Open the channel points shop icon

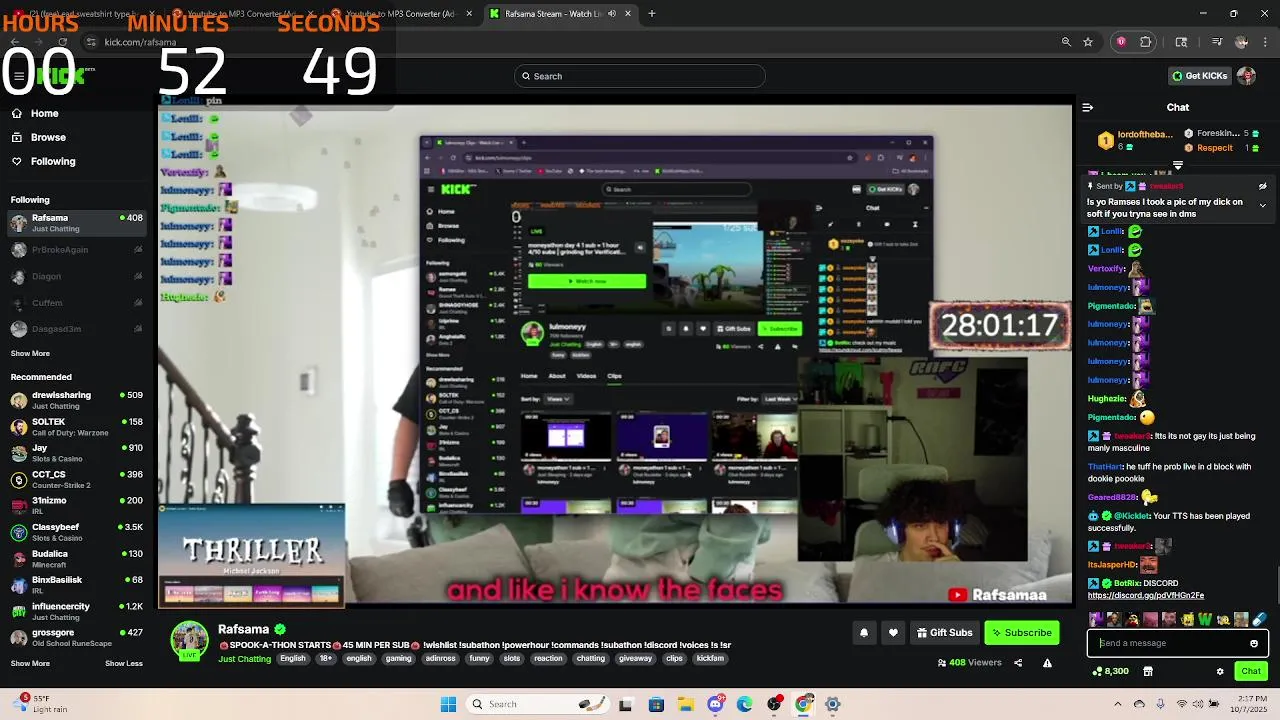pyautogui.click(x=1148, y=671)
